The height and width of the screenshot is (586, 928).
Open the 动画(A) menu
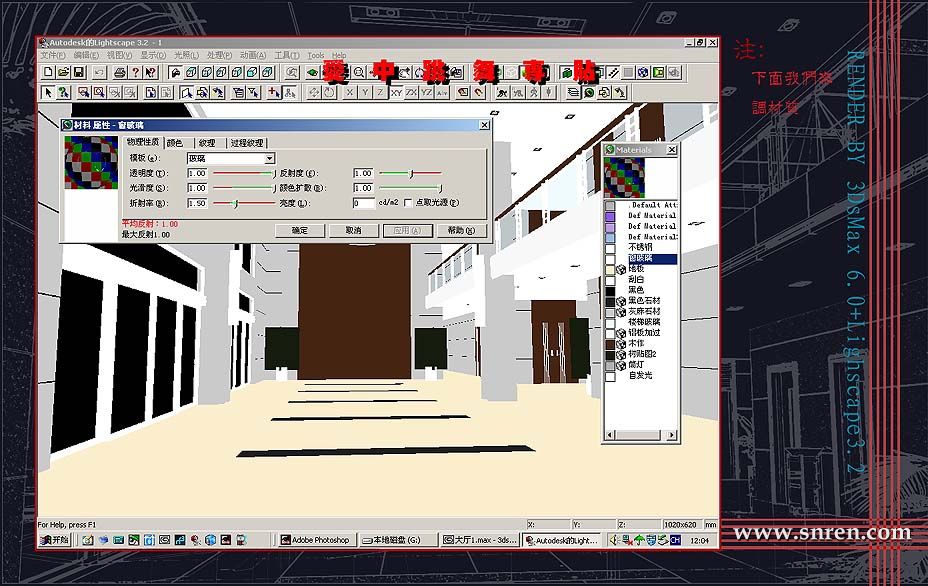pos(253,55)
